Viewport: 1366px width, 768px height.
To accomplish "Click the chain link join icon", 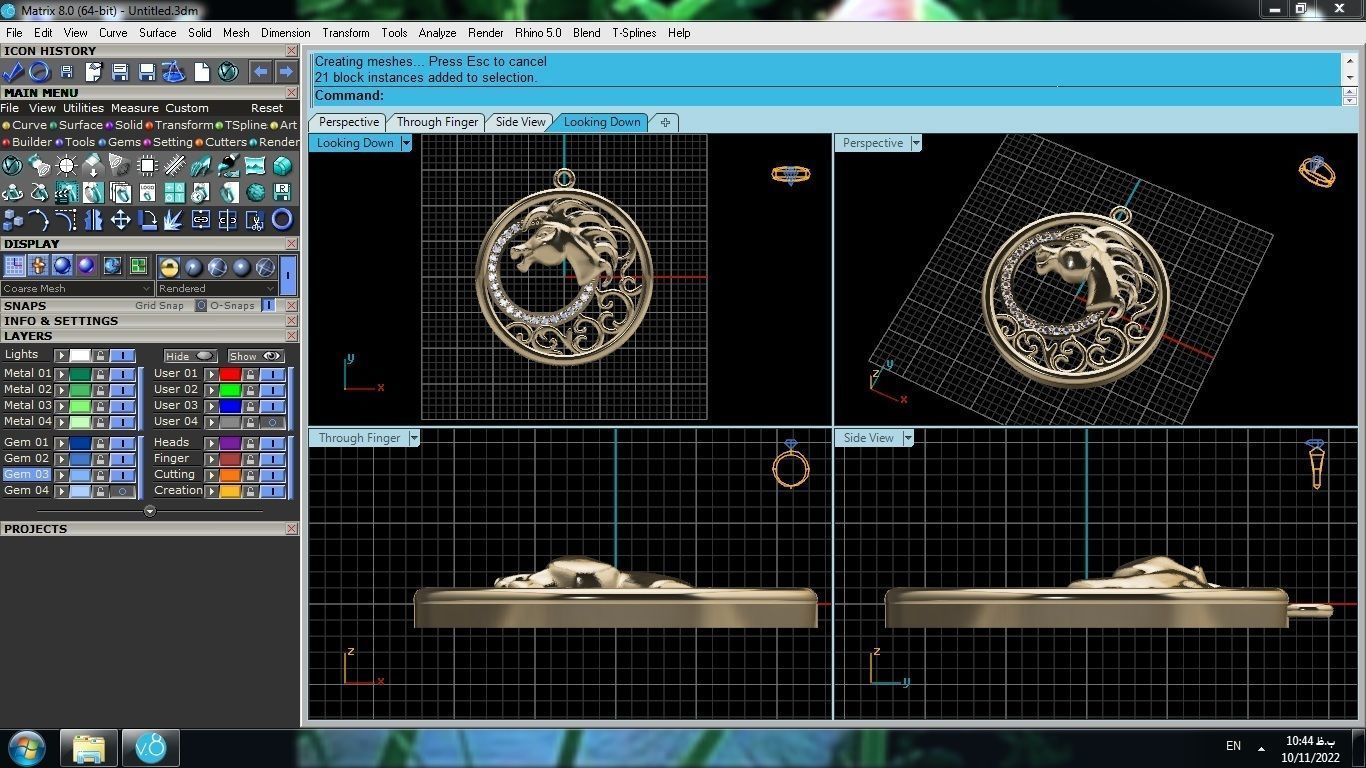I will coord(201,219).
